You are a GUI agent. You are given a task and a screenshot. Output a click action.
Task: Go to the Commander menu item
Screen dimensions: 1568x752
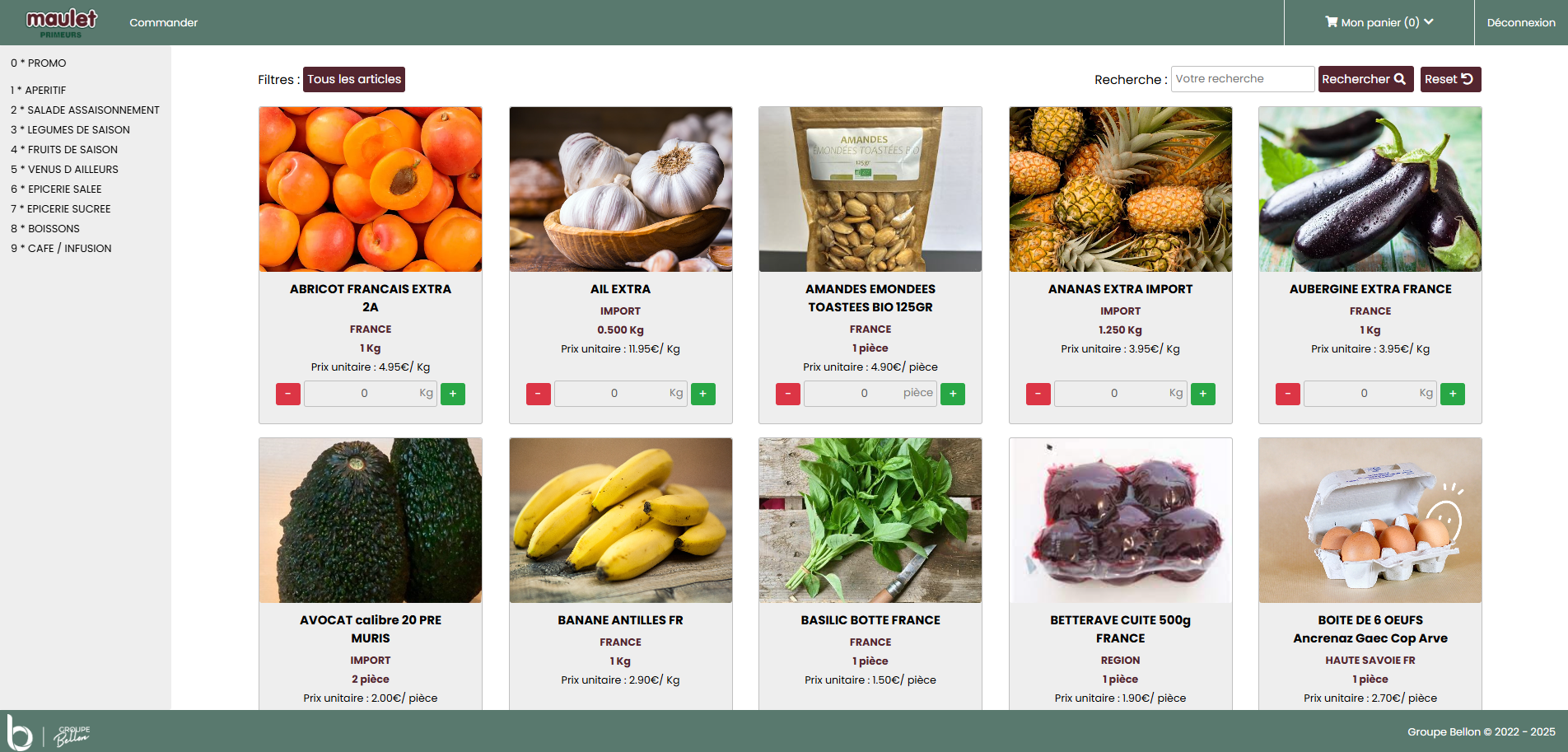(163, 22)
